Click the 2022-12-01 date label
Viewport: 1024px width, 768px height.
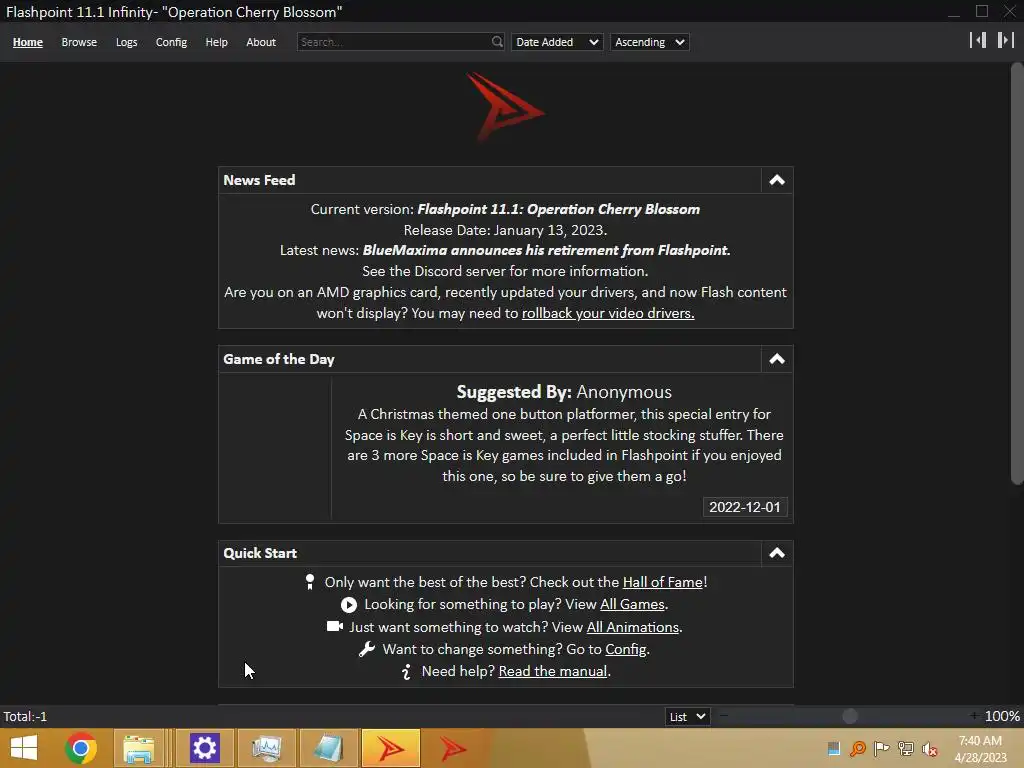point(744,507)
